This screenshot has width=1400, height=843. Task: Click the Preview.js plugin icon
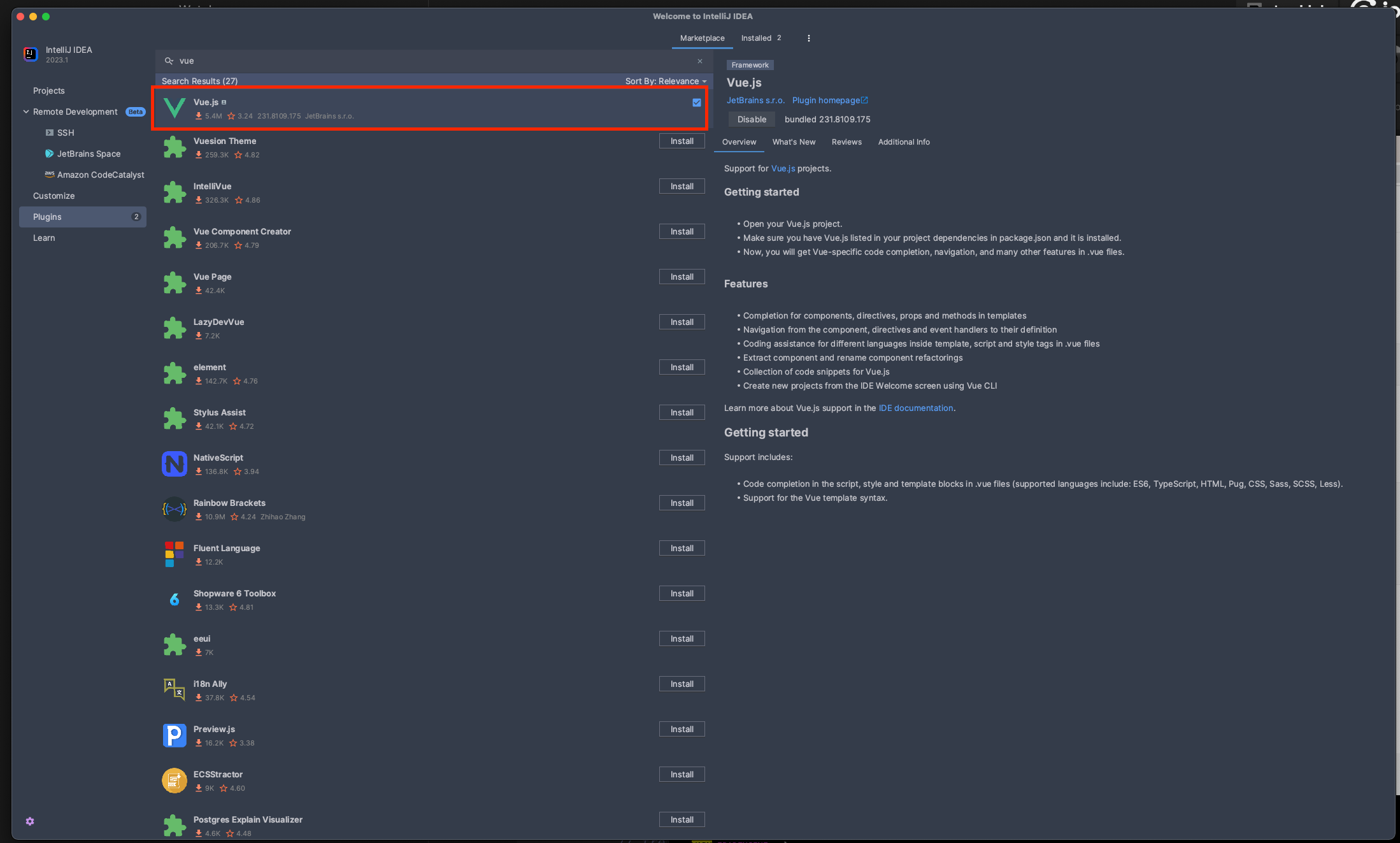[174, 735]
